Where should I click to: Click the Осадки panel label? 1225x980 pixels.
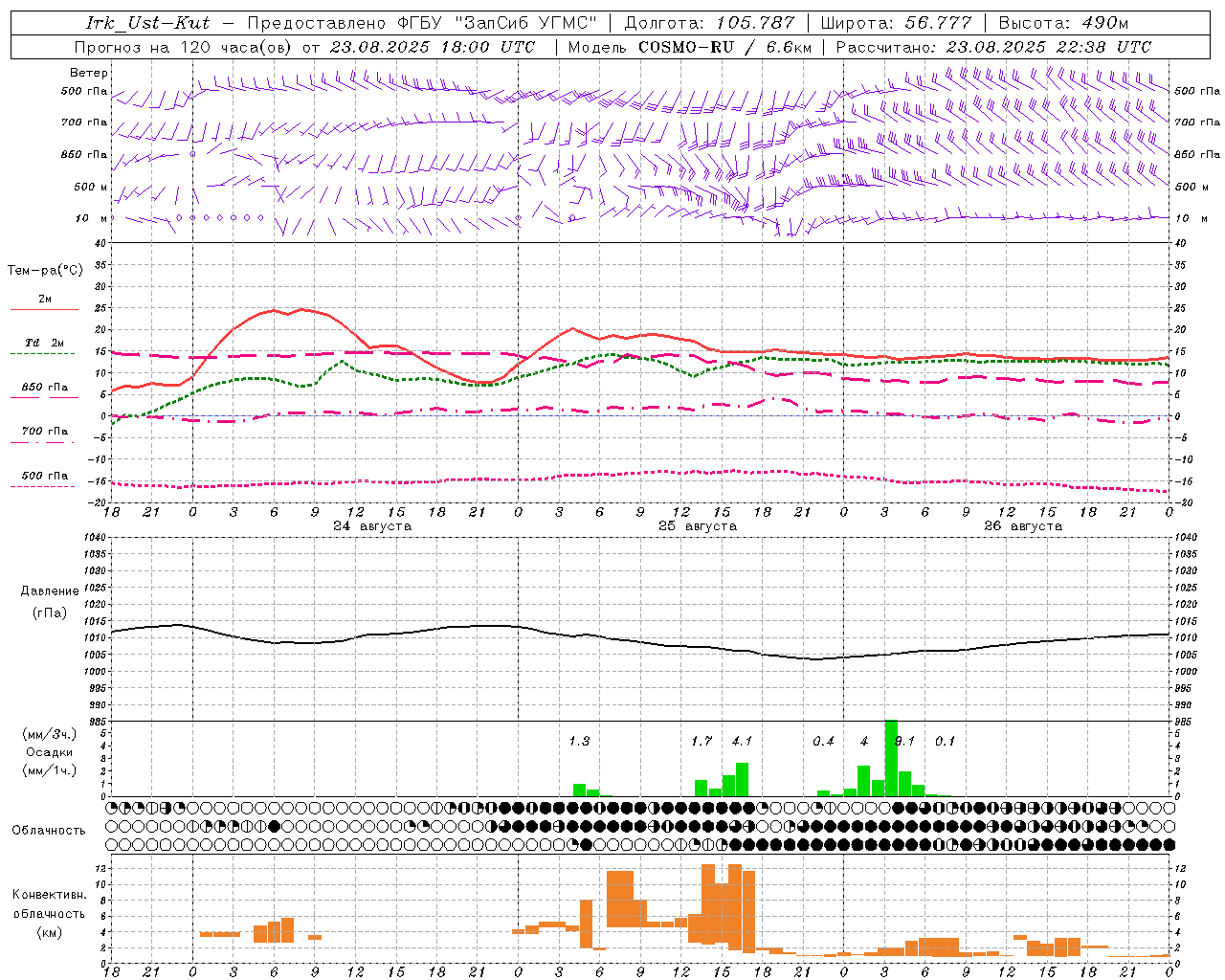[x=50, y=752]
